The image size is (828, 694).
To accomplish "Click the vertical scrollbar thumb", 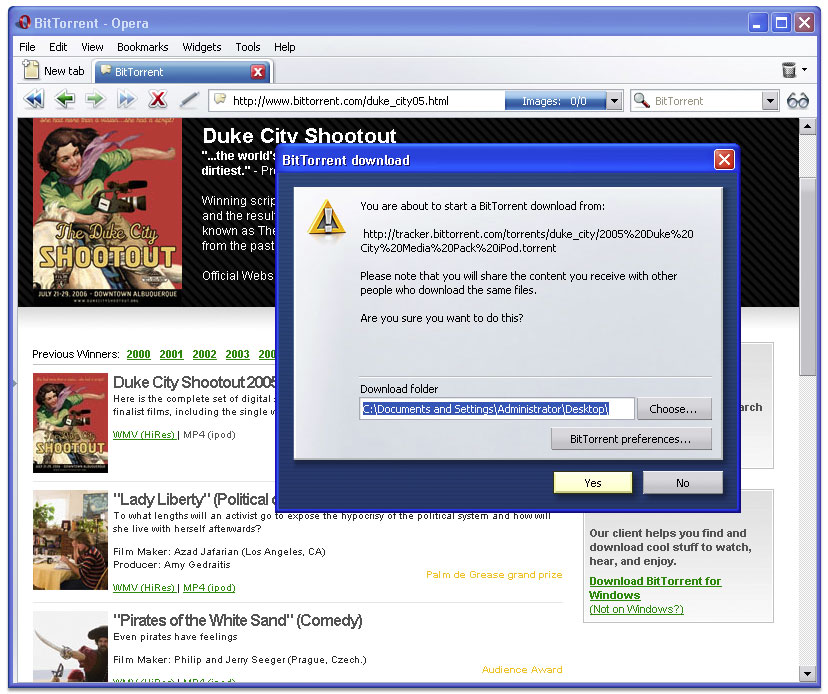I will 807,276.
